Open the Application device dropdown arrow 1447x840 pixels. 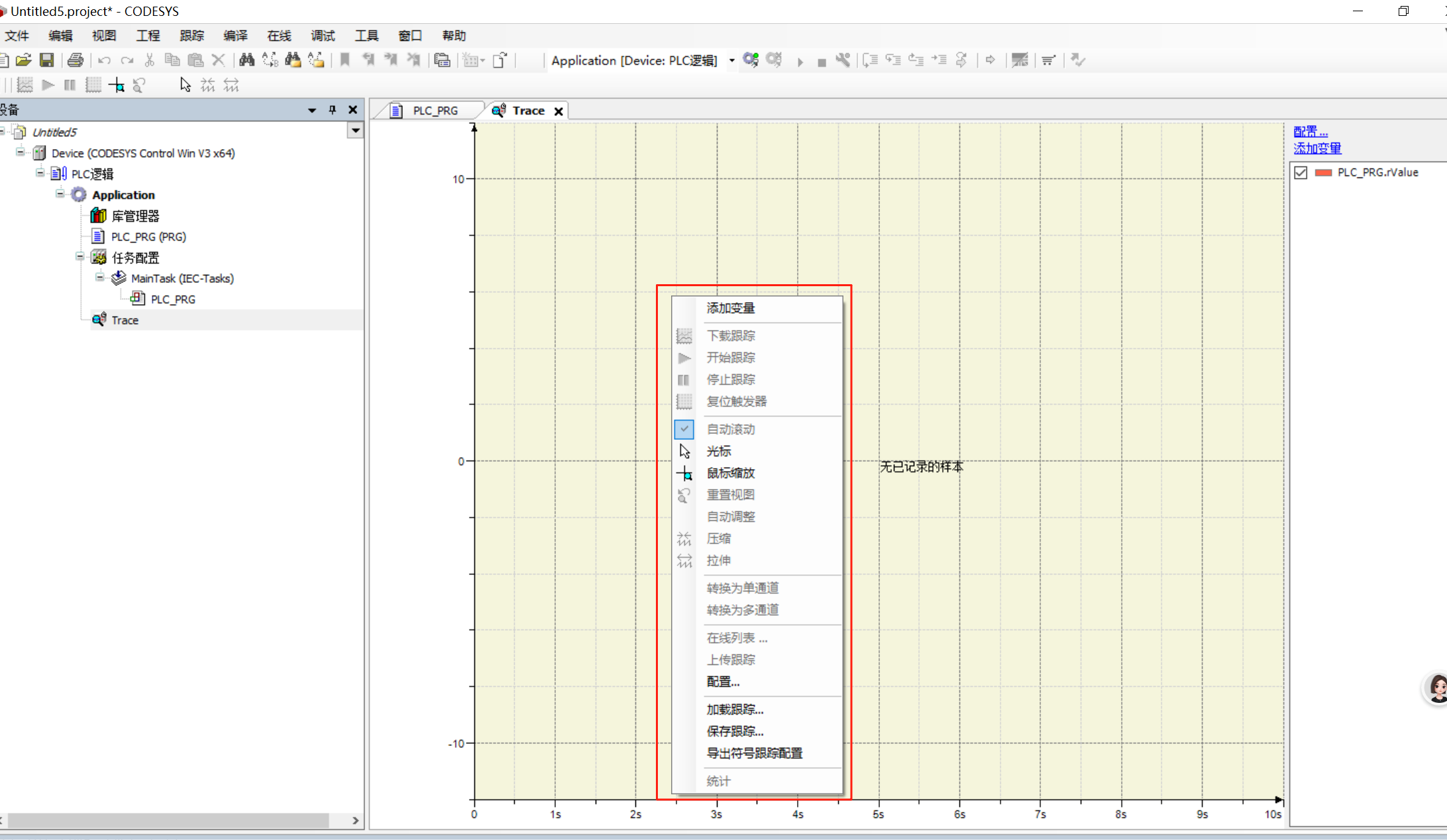click(732, 60)
